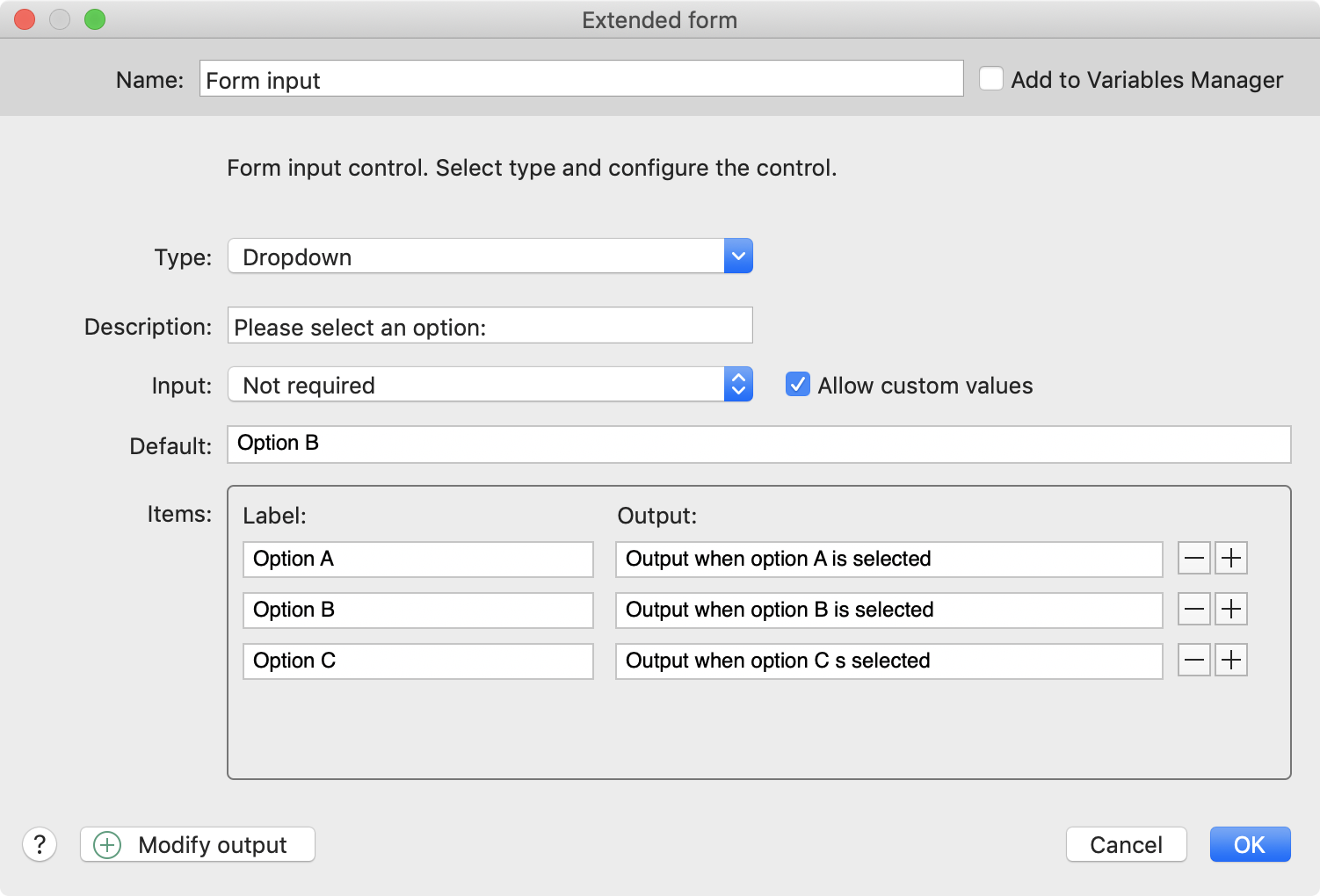This screenshot has height=896, width=1320.
Task: Edit the Description field
Action: tap(490, 325)
